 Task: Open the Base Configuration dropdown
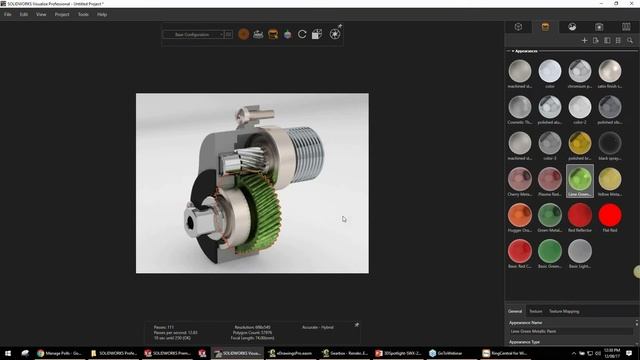click(193, 35)
